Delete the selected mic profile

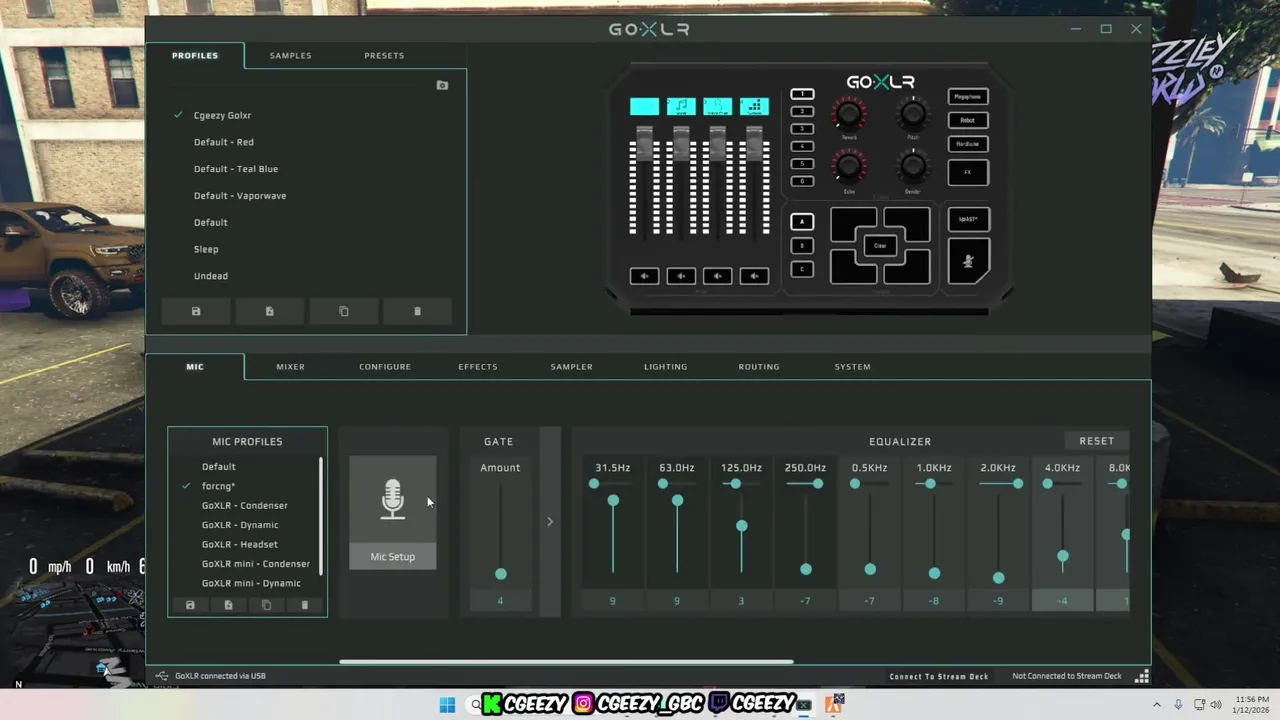(x=305, y=605)
